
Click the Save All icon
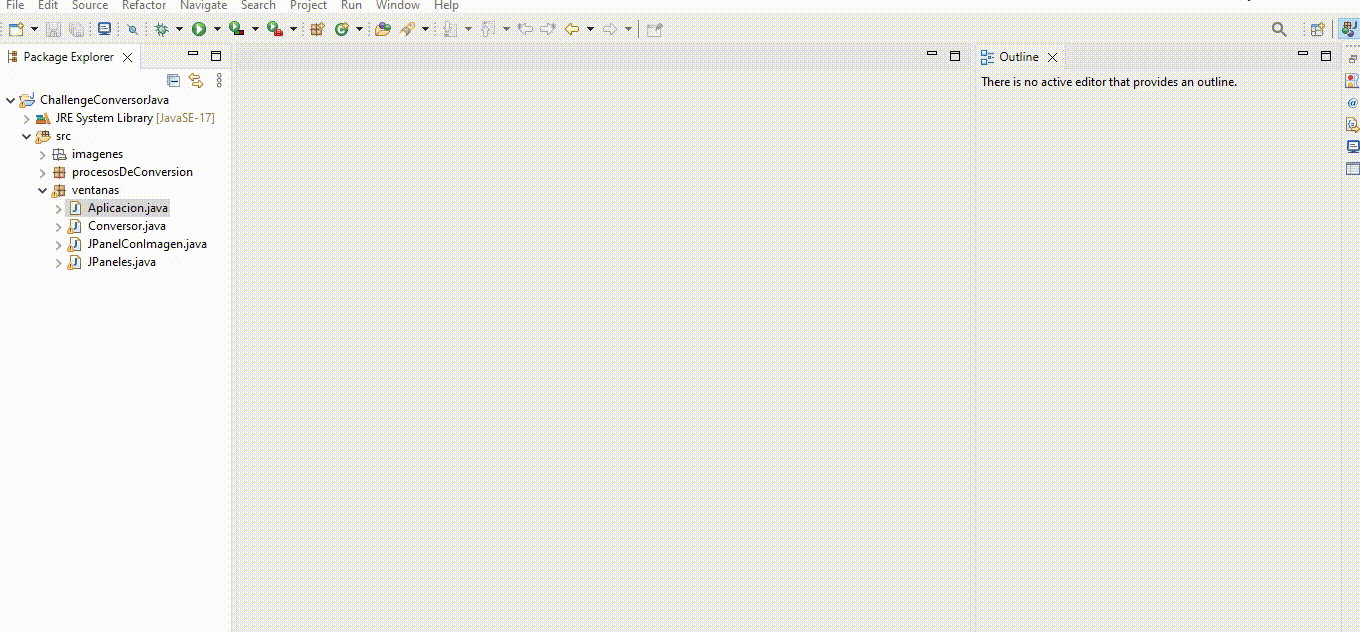coord(76,29)
